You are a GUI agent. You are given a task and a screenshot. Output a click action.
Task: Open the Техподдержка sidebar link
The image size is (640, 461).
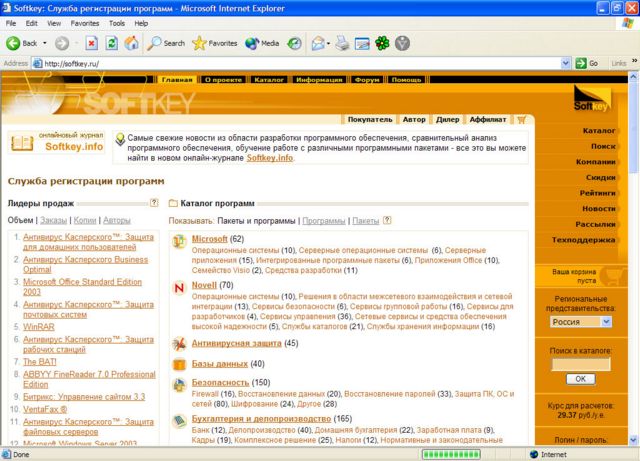(583, 240)
